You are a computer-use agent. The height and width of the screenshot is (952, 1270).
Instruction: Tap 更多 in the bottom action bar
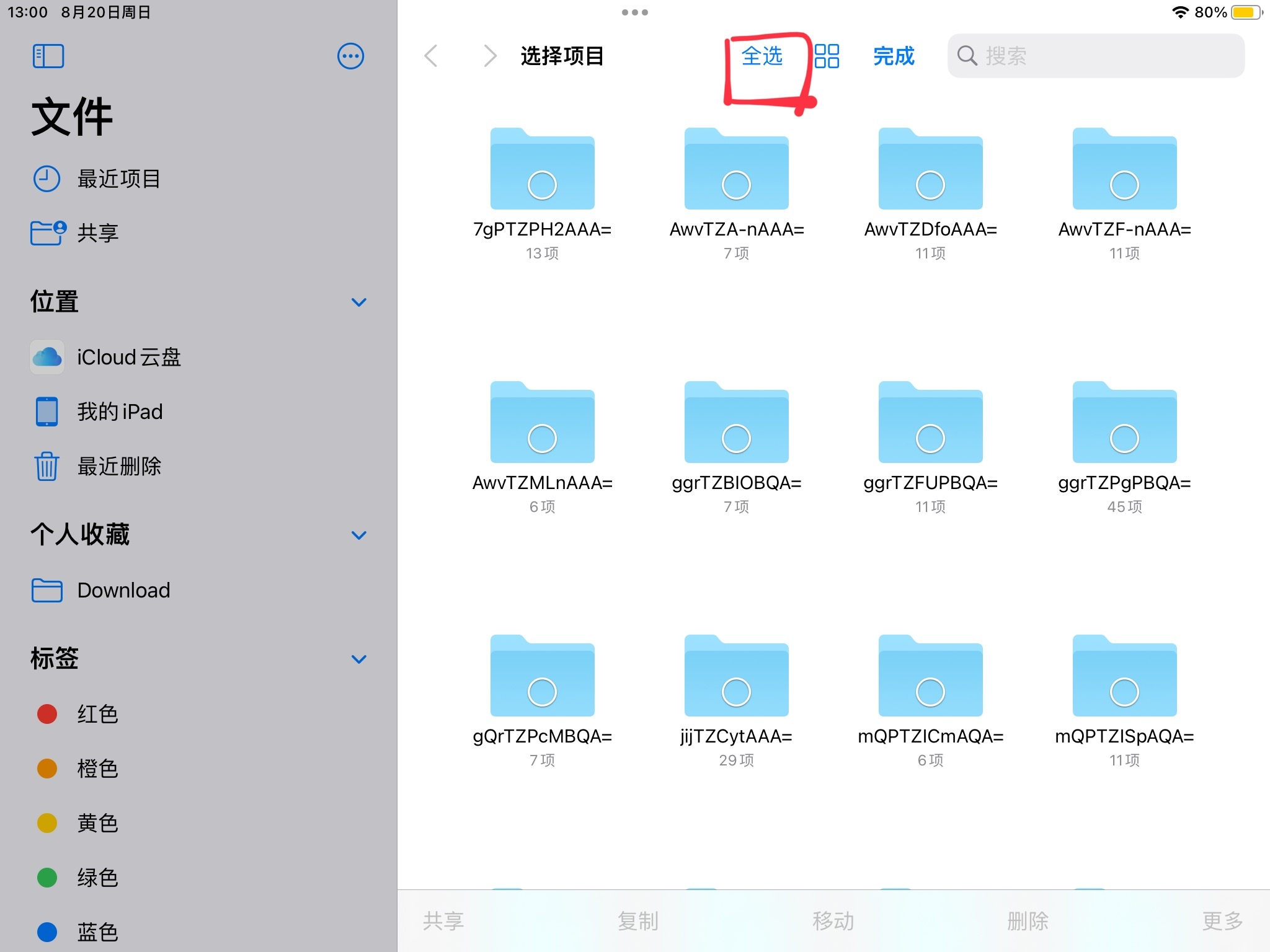coord(1223,921)
